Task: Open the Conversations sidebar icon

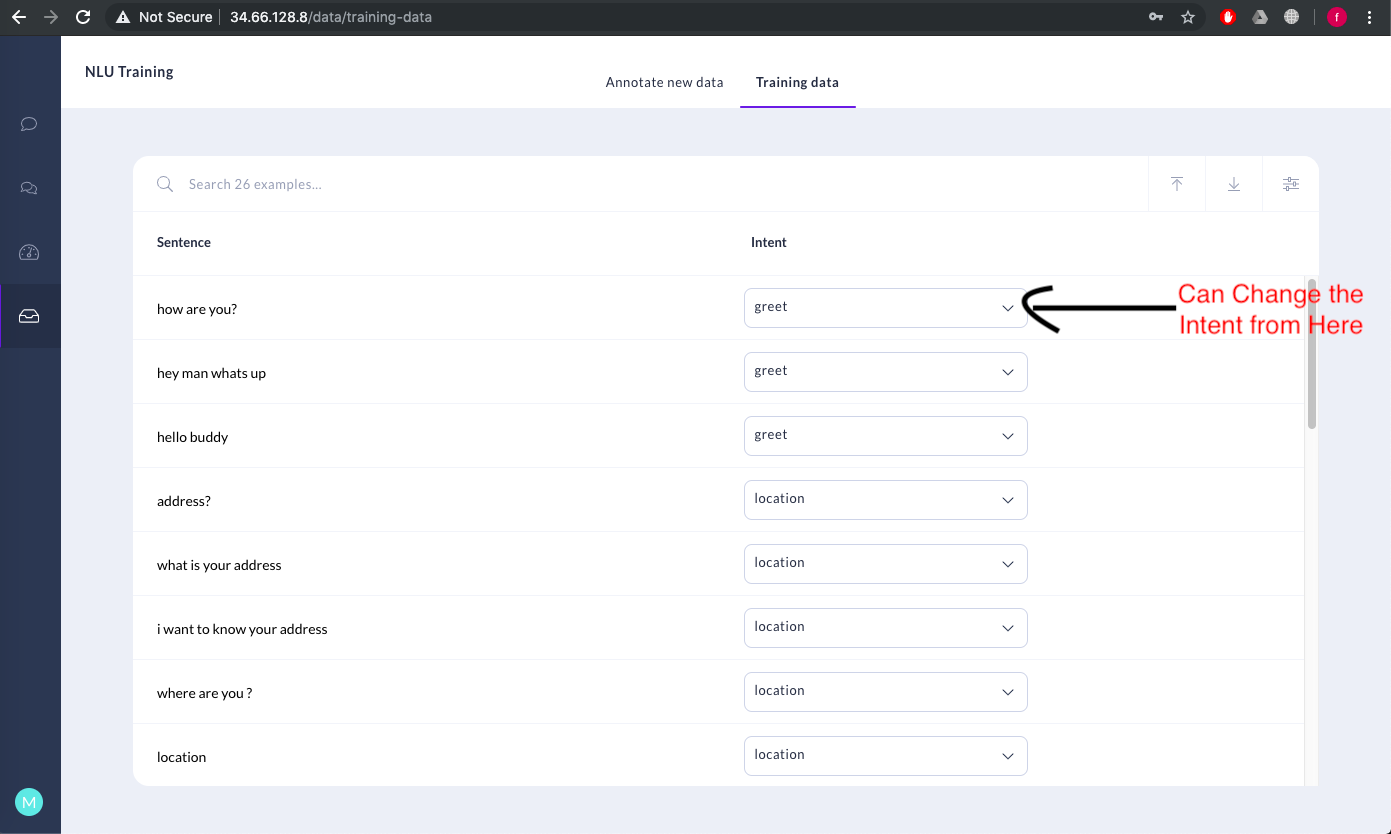Action: (x=29, y=188)
